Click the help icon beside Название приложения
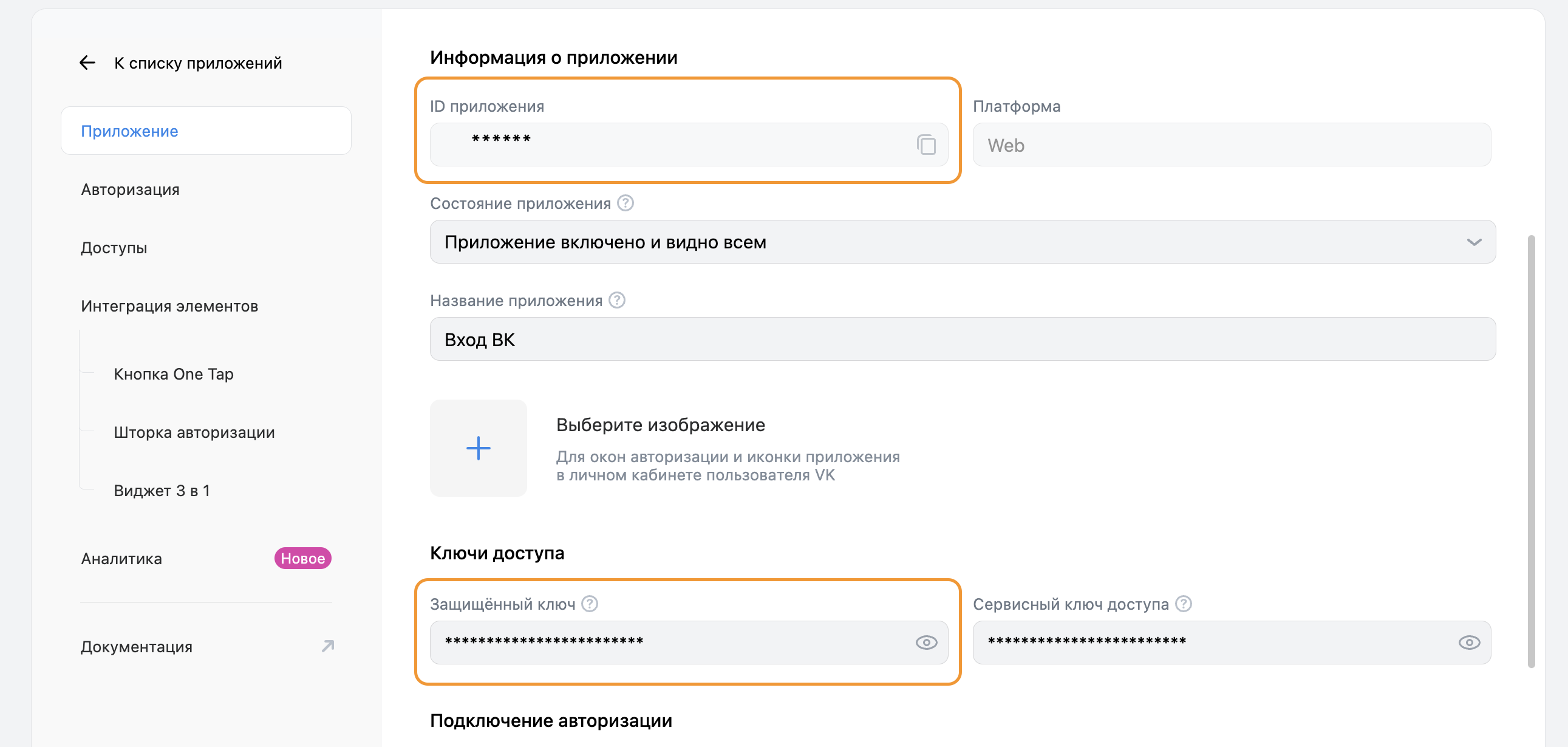Screen dimensions: 1568x747 click(x=616, y=300)
